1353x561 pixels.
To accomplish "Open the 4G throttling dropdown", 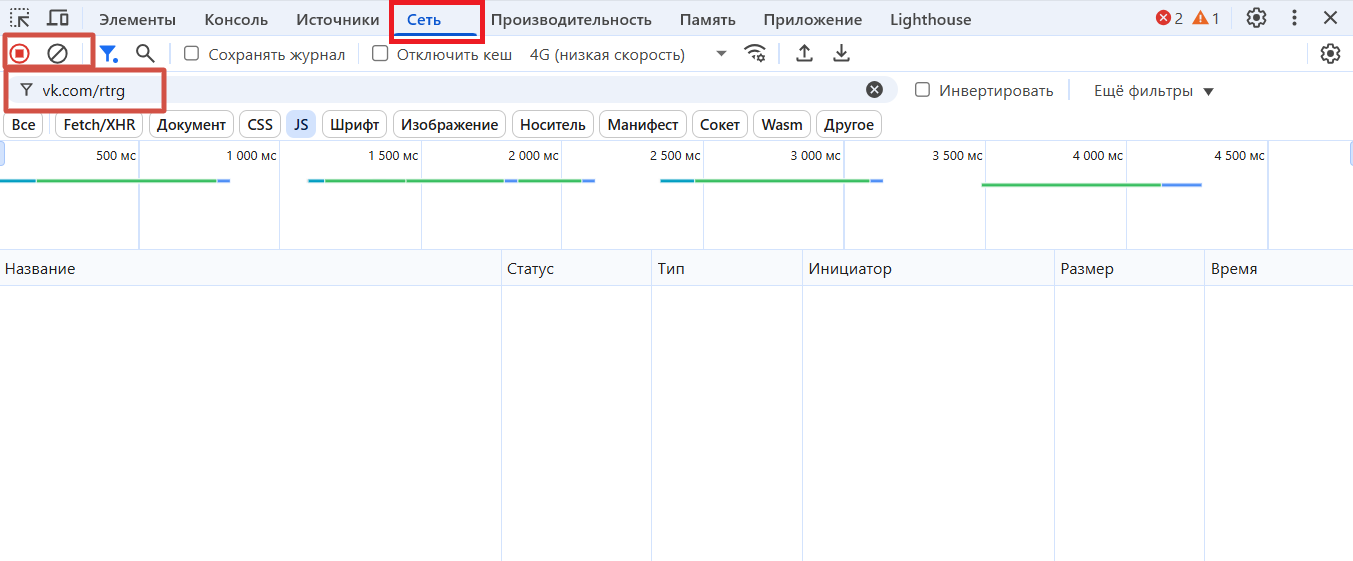I will pyautogui.click(x=627, y=54).
